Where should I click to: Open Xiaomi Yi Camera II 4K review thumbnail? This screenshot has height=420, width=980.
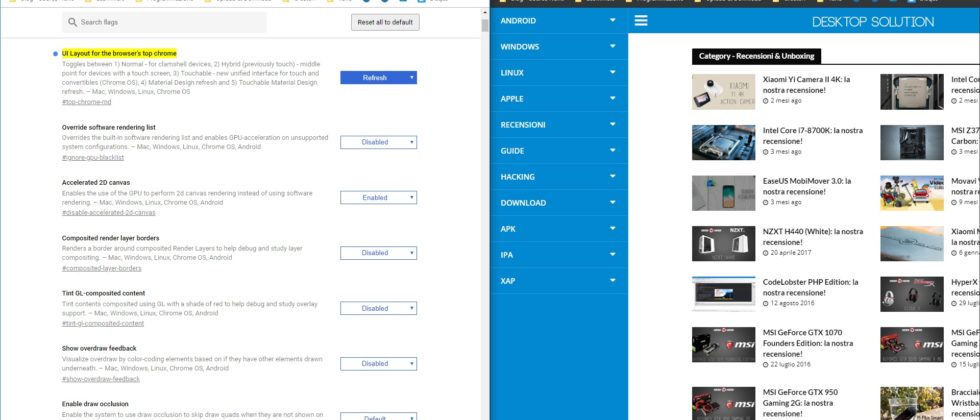click(724, 92)
